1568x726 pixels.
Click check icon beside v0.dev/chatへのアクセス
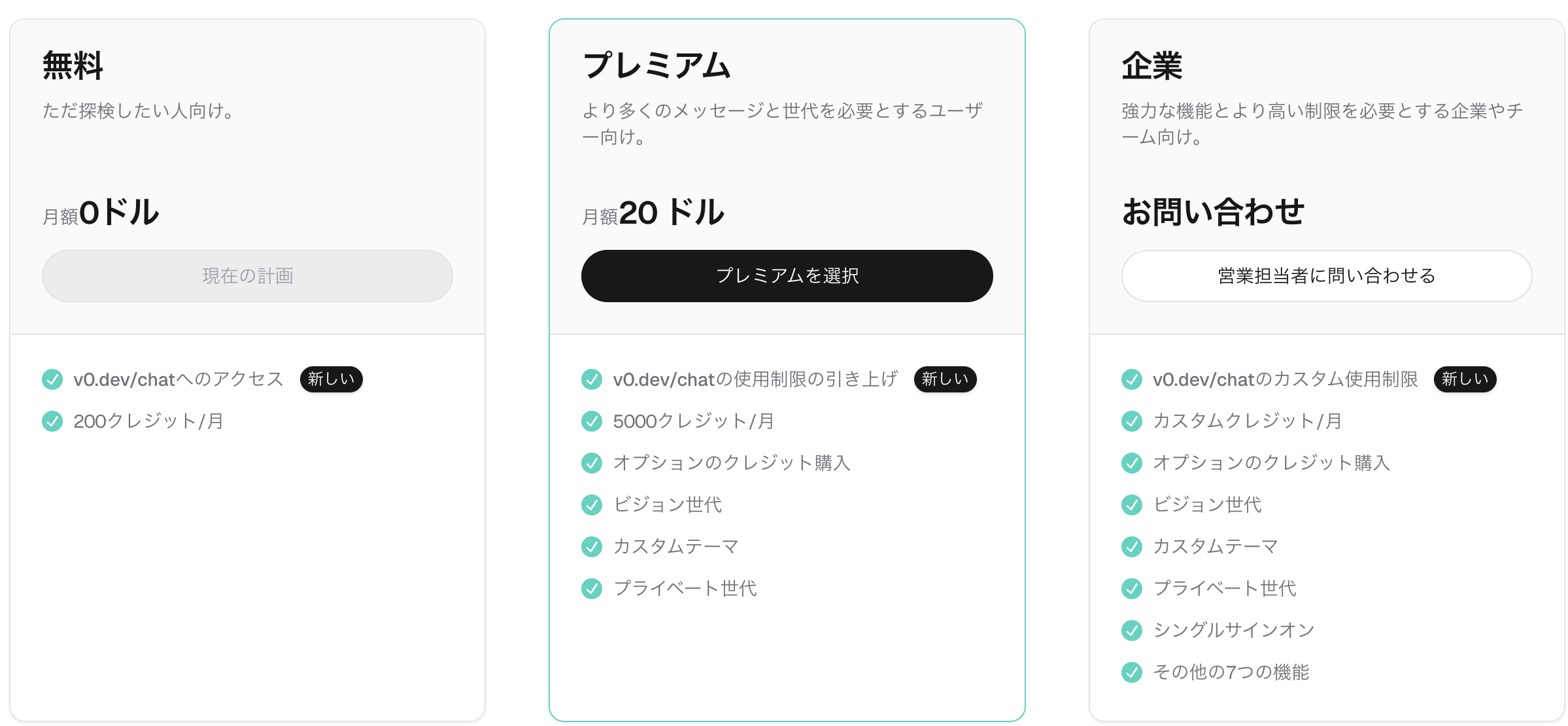(x=52, y=379)
